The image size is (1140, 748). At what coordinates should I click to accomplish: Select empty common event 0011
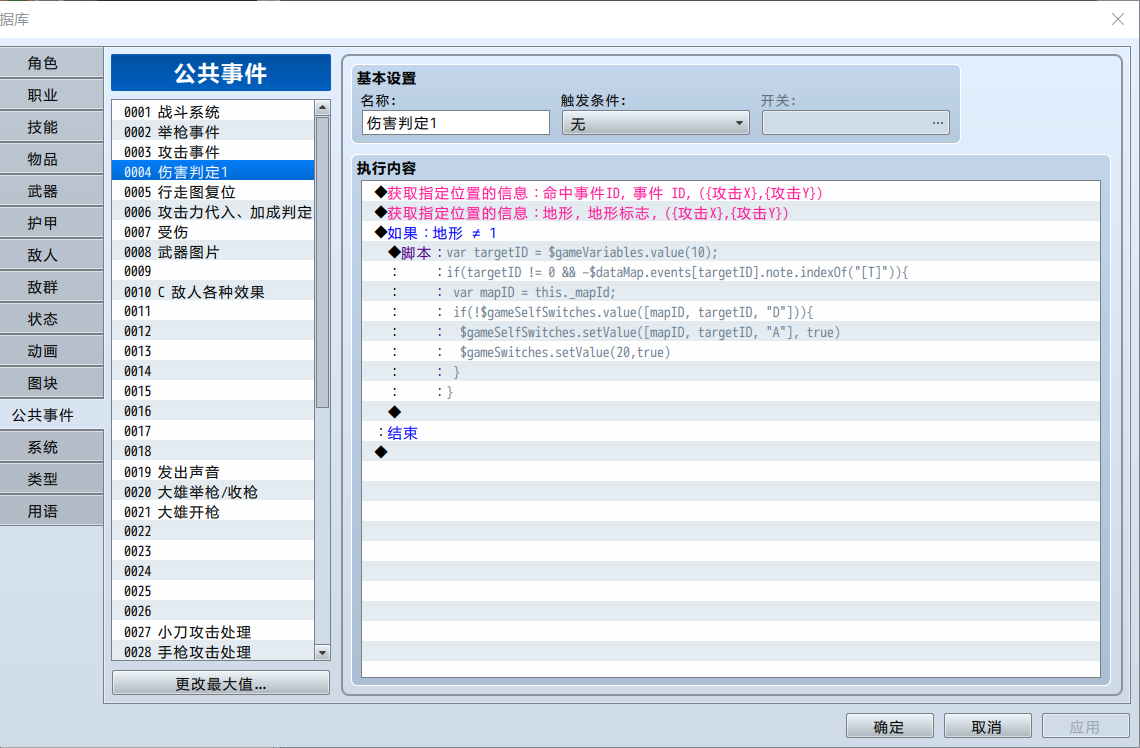[x=213, y=312]
